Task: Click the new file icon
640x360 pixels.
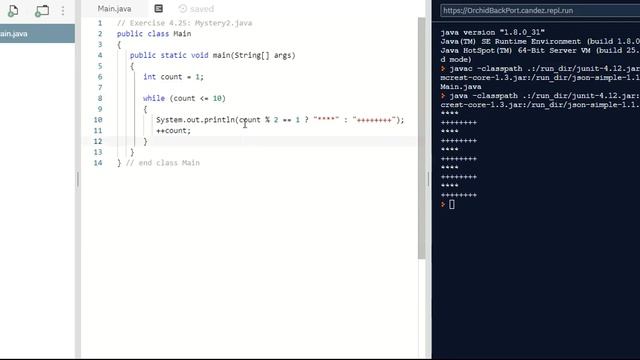Action: 13,11
